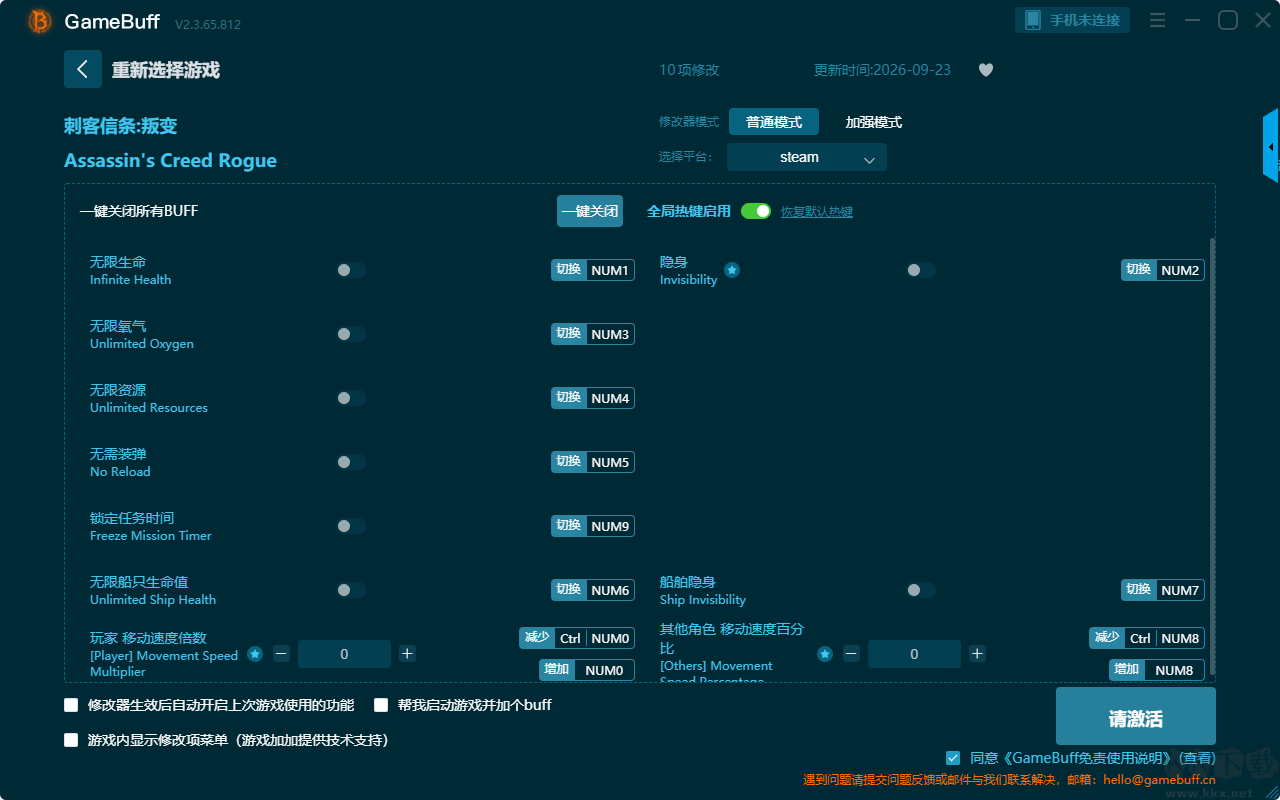
Task: Decrease Player Movement Speed with minus
Action: 281,654
